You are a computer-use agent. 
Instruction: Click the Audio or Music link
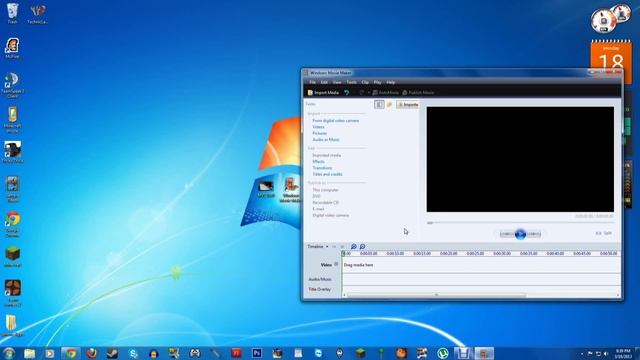(326, 140)
